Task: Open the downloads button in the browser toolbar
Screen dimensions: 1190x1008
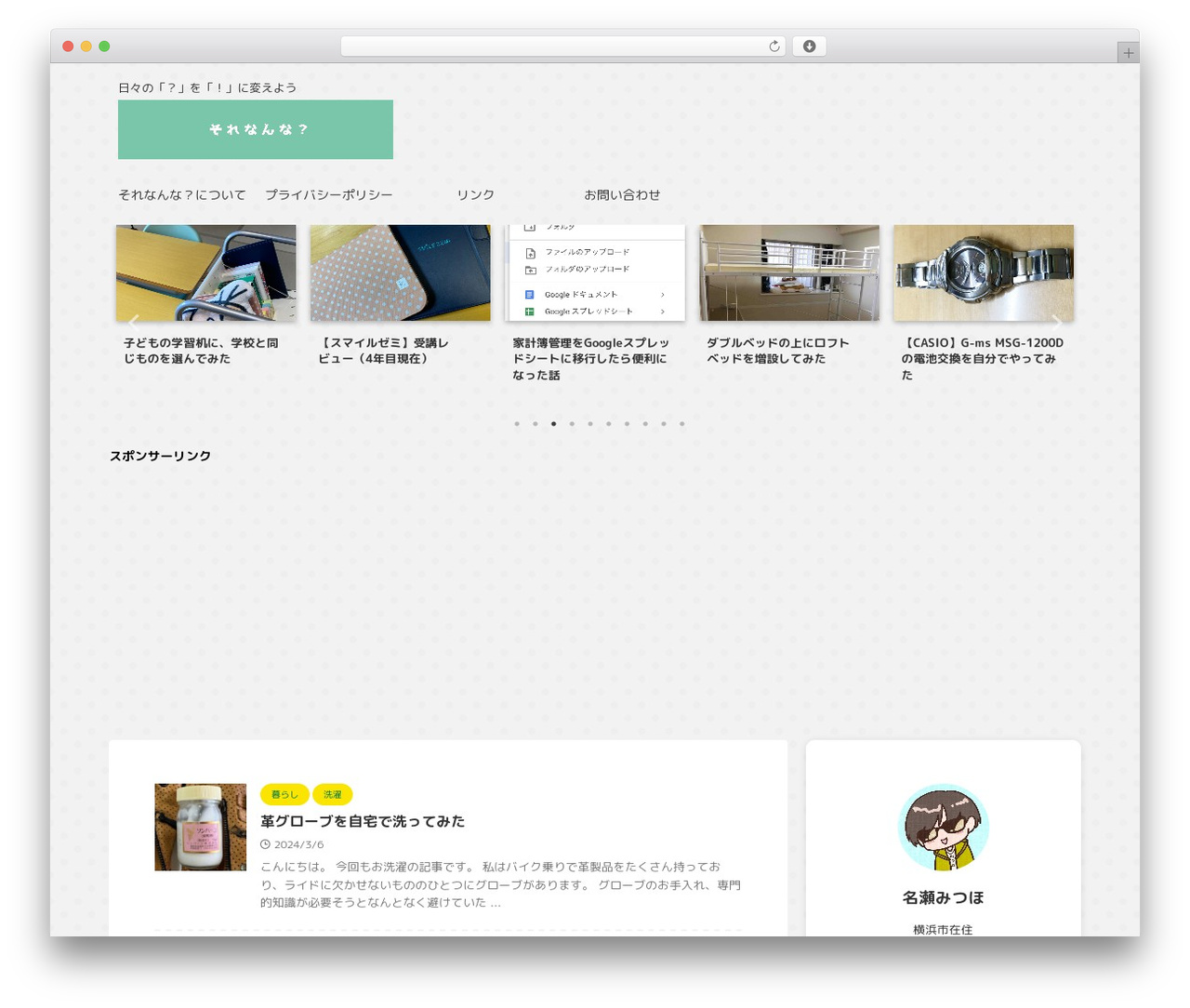Action: (x=809, y=46)
